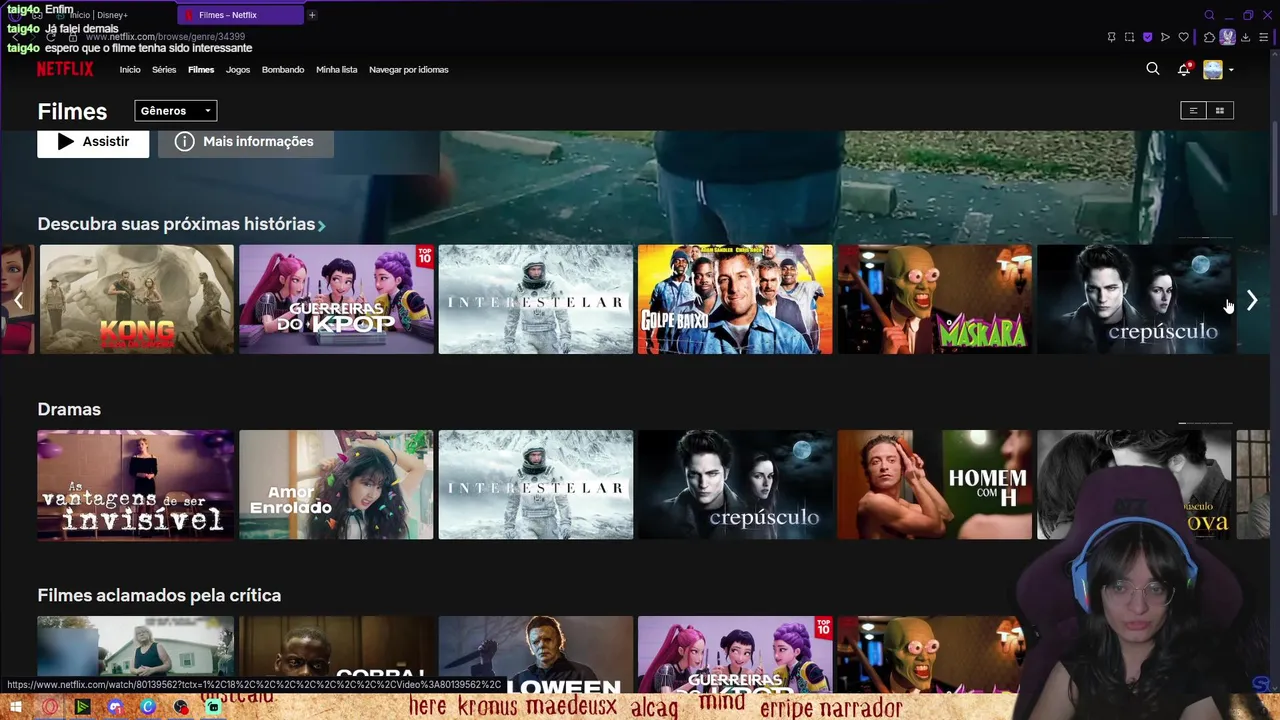Screen dimensions: 1280x720
Task: Click Mais informações button
Action: pos(245,142)
